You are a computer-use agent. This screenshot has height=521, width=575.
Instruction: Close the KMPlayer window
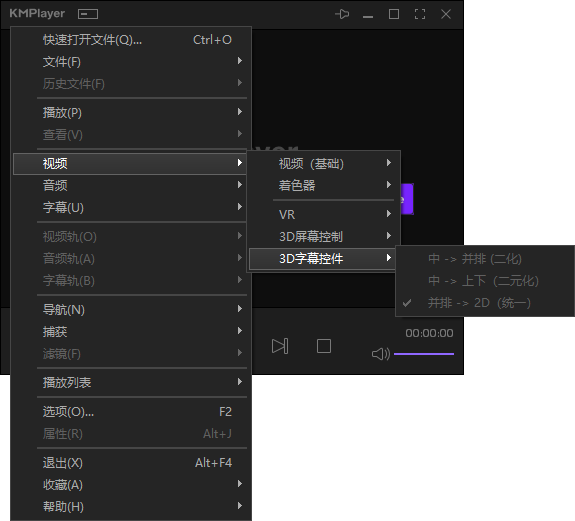[x=446, y=14]
